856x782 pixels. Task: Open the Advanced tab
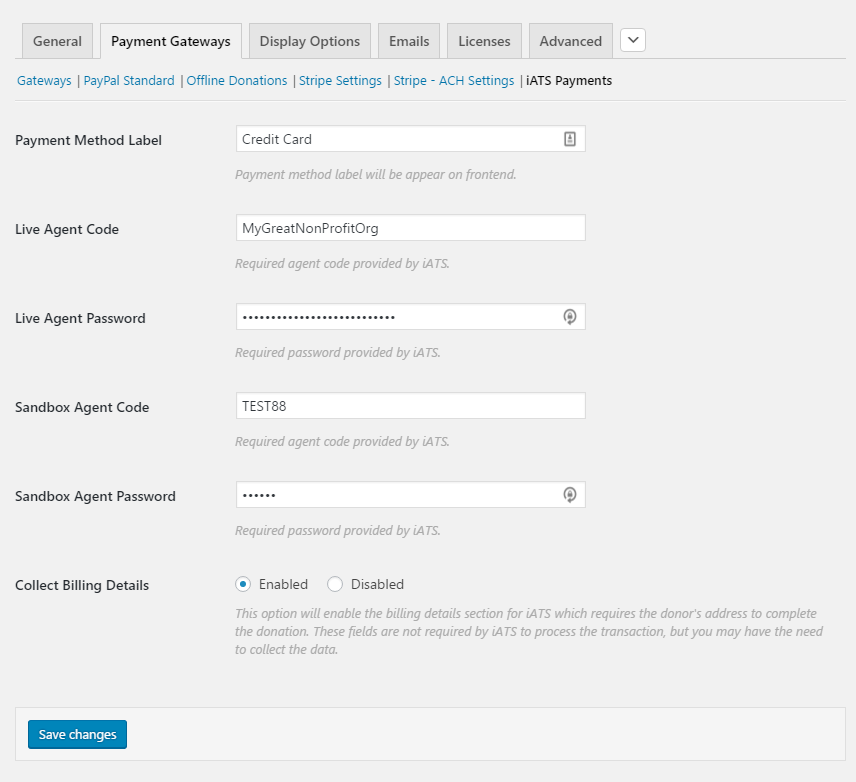(x=570, y=41)
